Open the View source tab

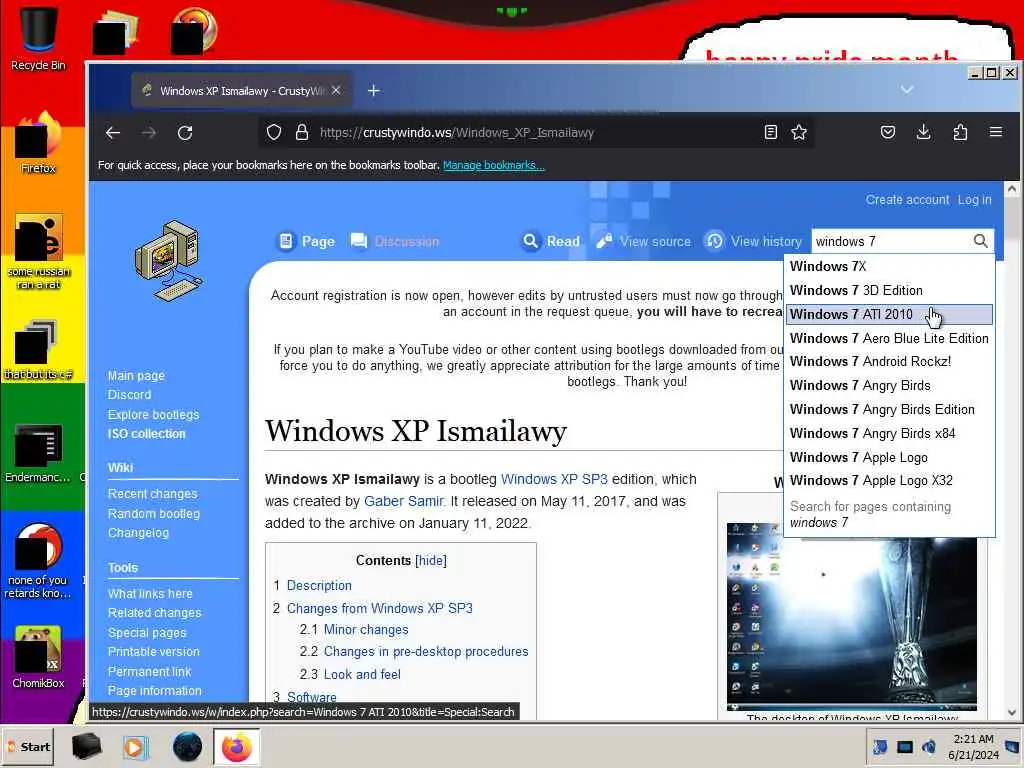coord(643,241)
